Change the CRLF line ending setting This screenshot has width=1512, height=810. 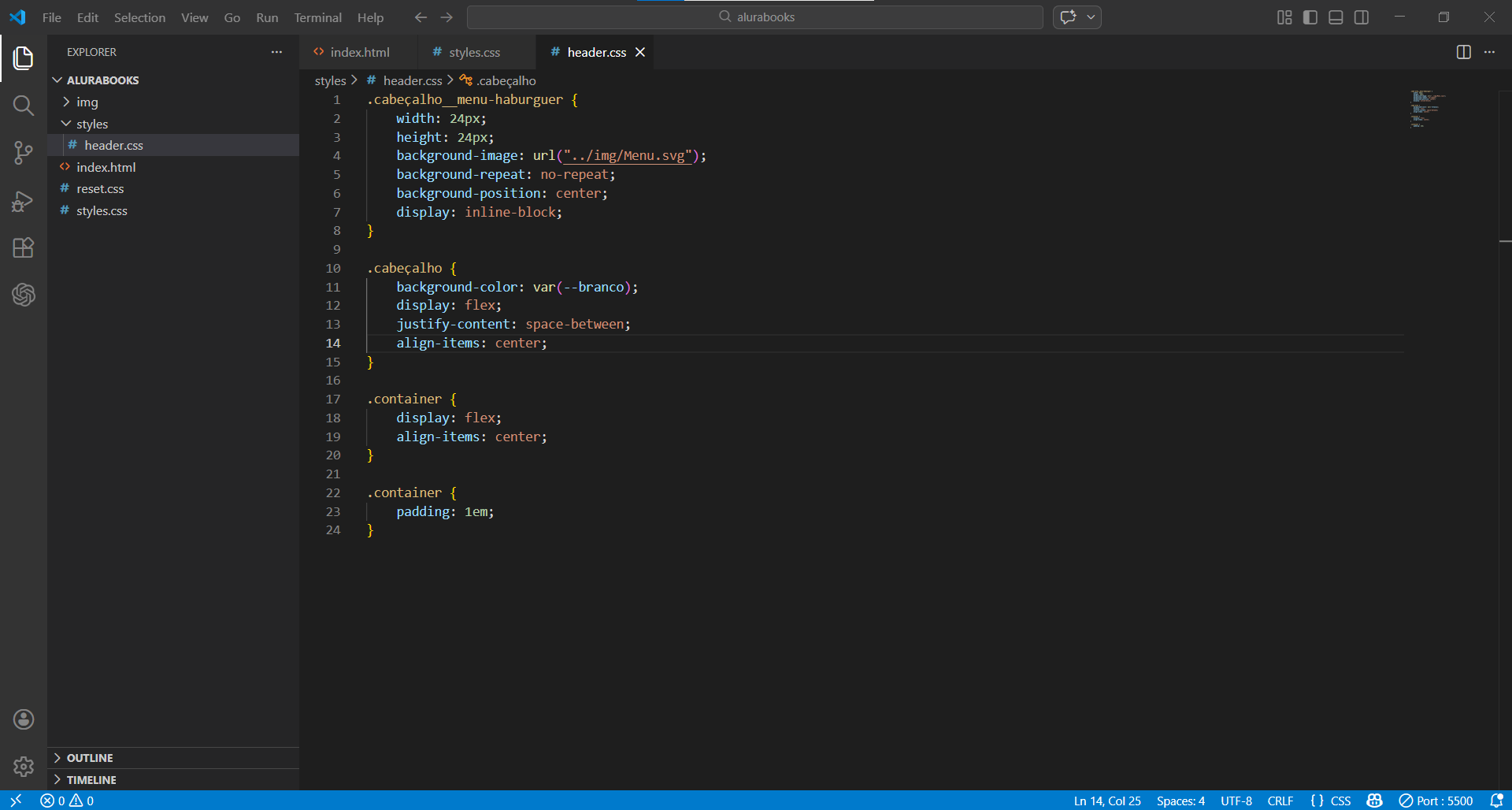tap(1280, 801)
